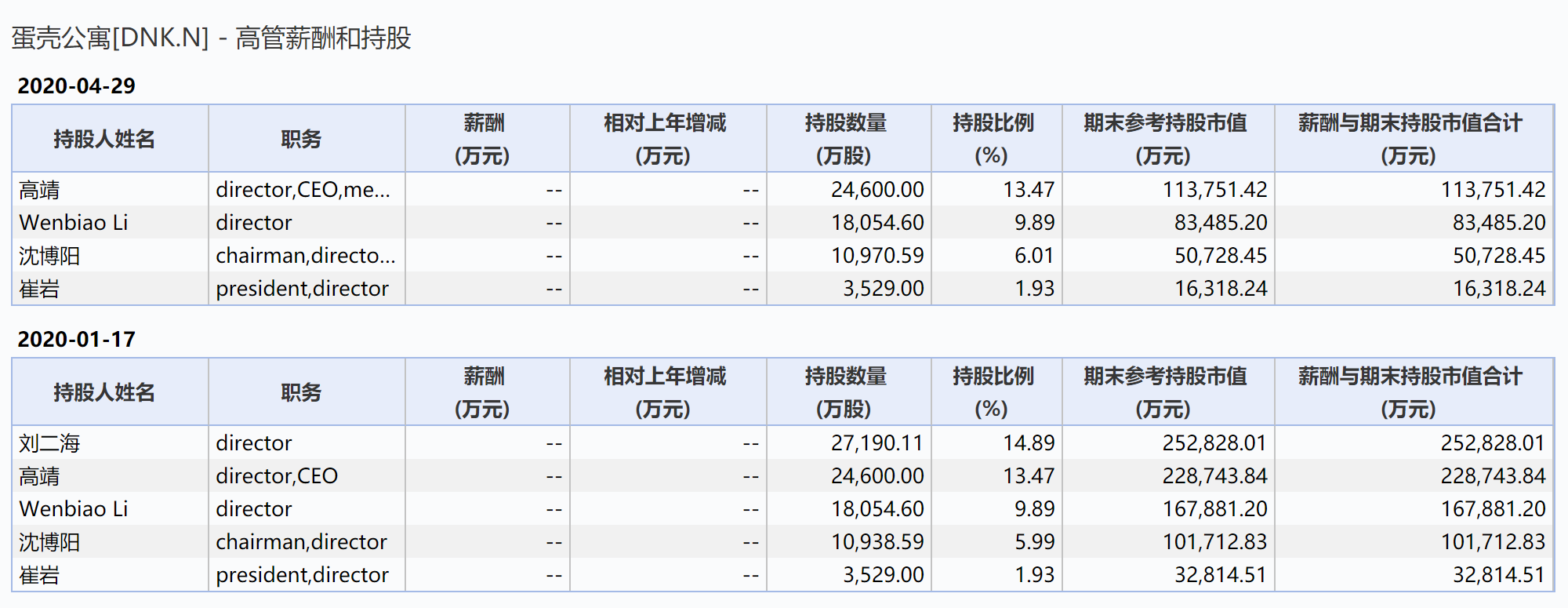Viewport: 1568px width, 608px height.
Task: Click 持股数量 header in 2020-01-17 table
Action: coord(845,392)
